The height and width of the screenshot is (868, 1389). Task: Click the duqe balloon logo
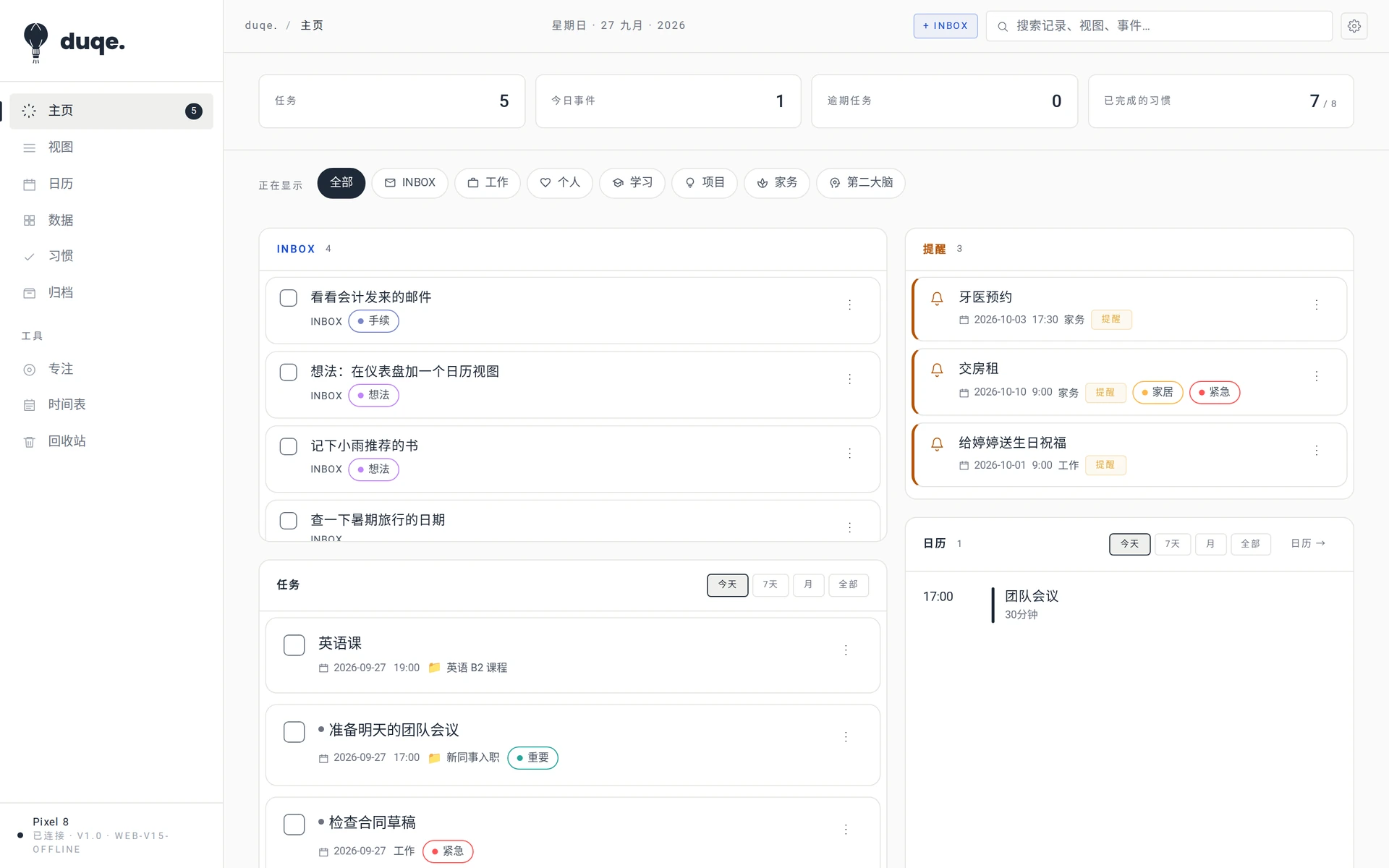pos(35,43)
